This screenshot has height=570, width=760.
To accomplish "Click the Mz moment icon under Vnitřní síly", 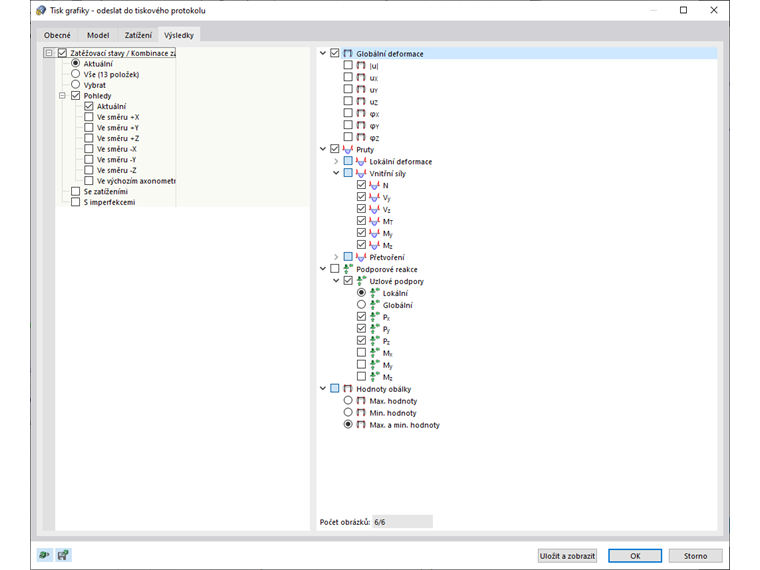I will [374, 245].
